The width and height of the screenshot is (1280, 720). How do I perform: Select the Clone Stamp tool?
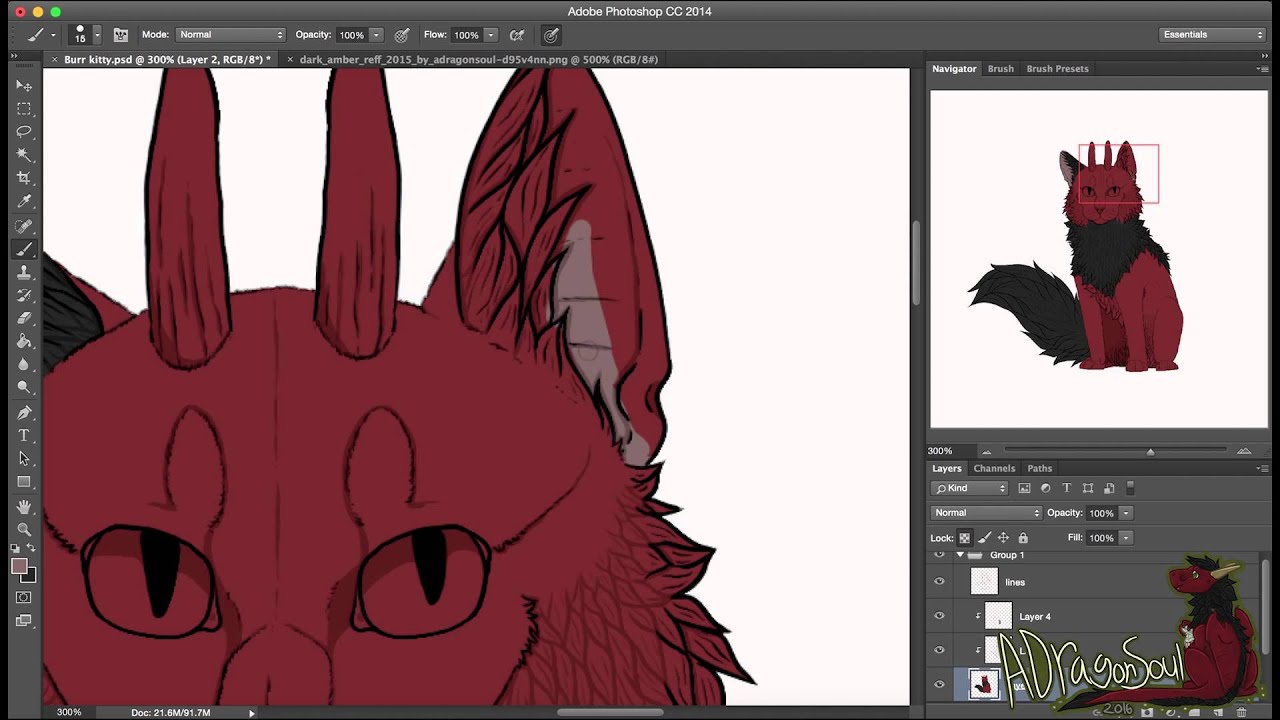[x=24, y=272]
